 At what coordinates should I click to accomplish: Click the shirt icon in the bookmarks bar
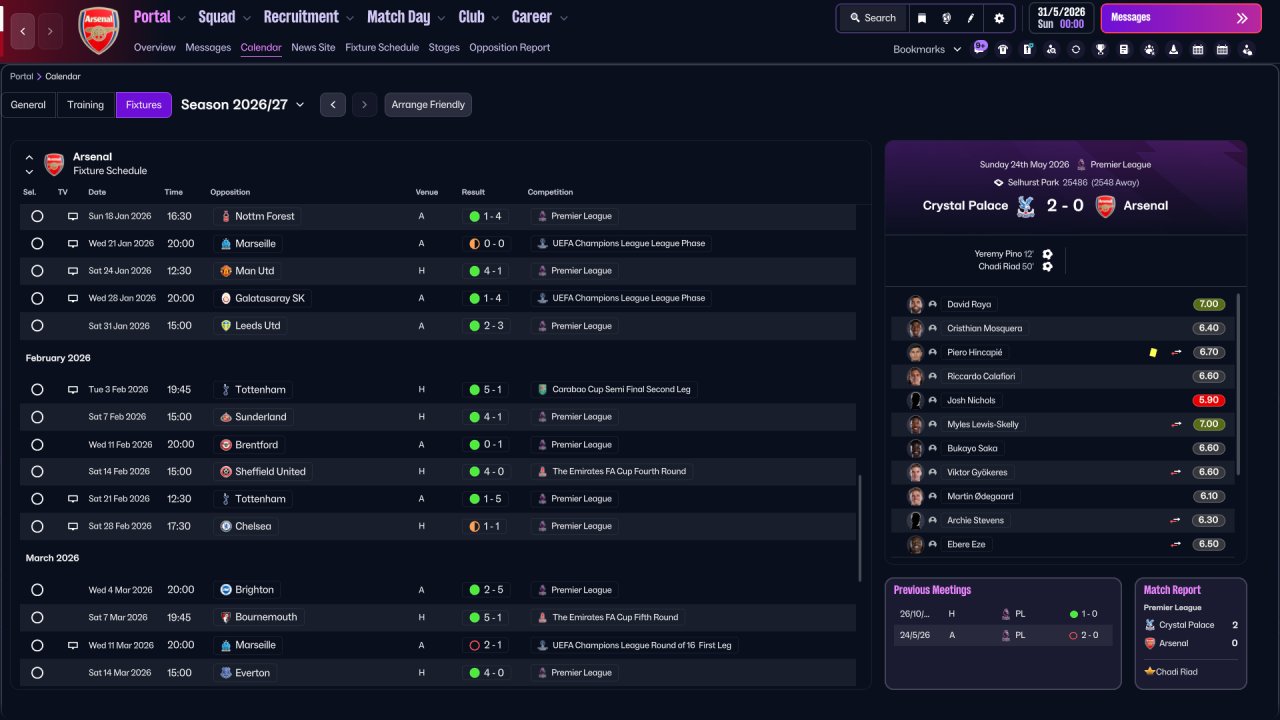pyautogui.click(x=1003, y=49)
